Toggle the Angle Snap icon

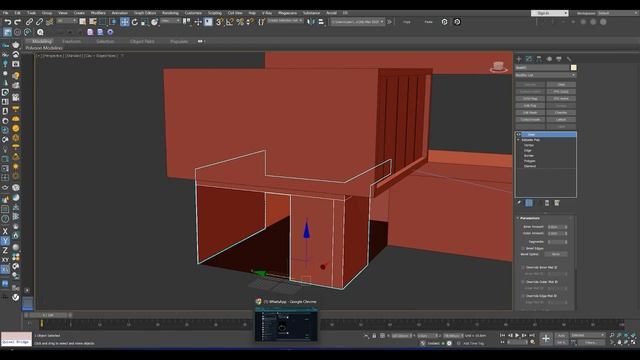[x=230, y=22]
